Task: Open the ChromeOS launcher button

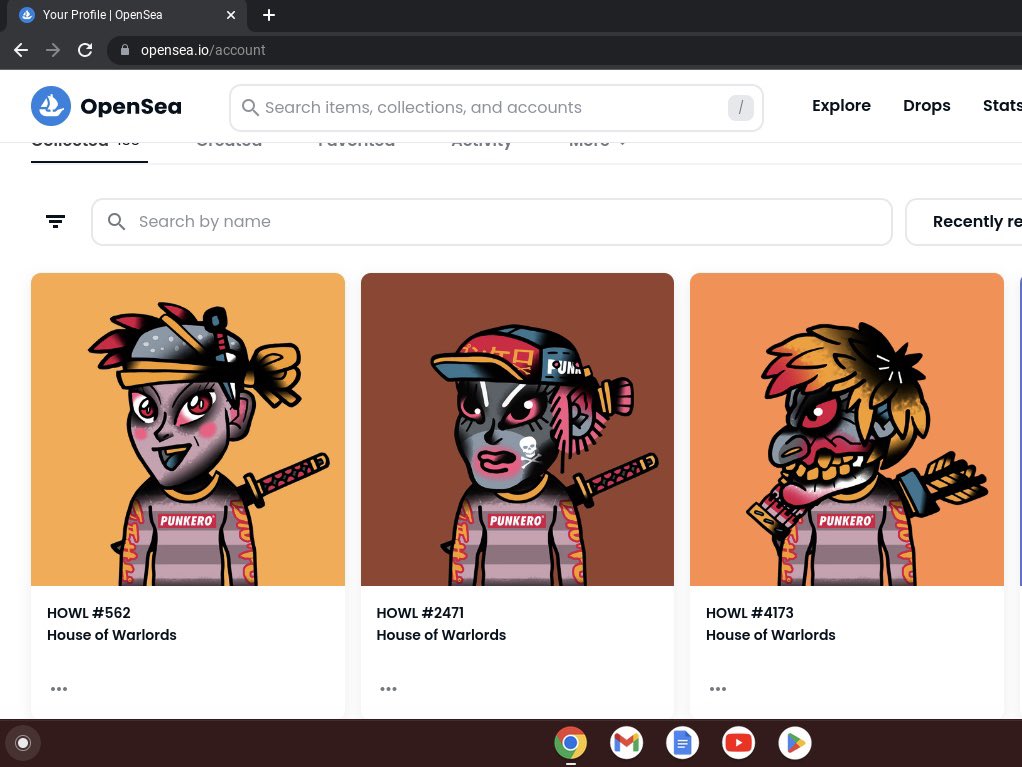Action: click(23, 743)
